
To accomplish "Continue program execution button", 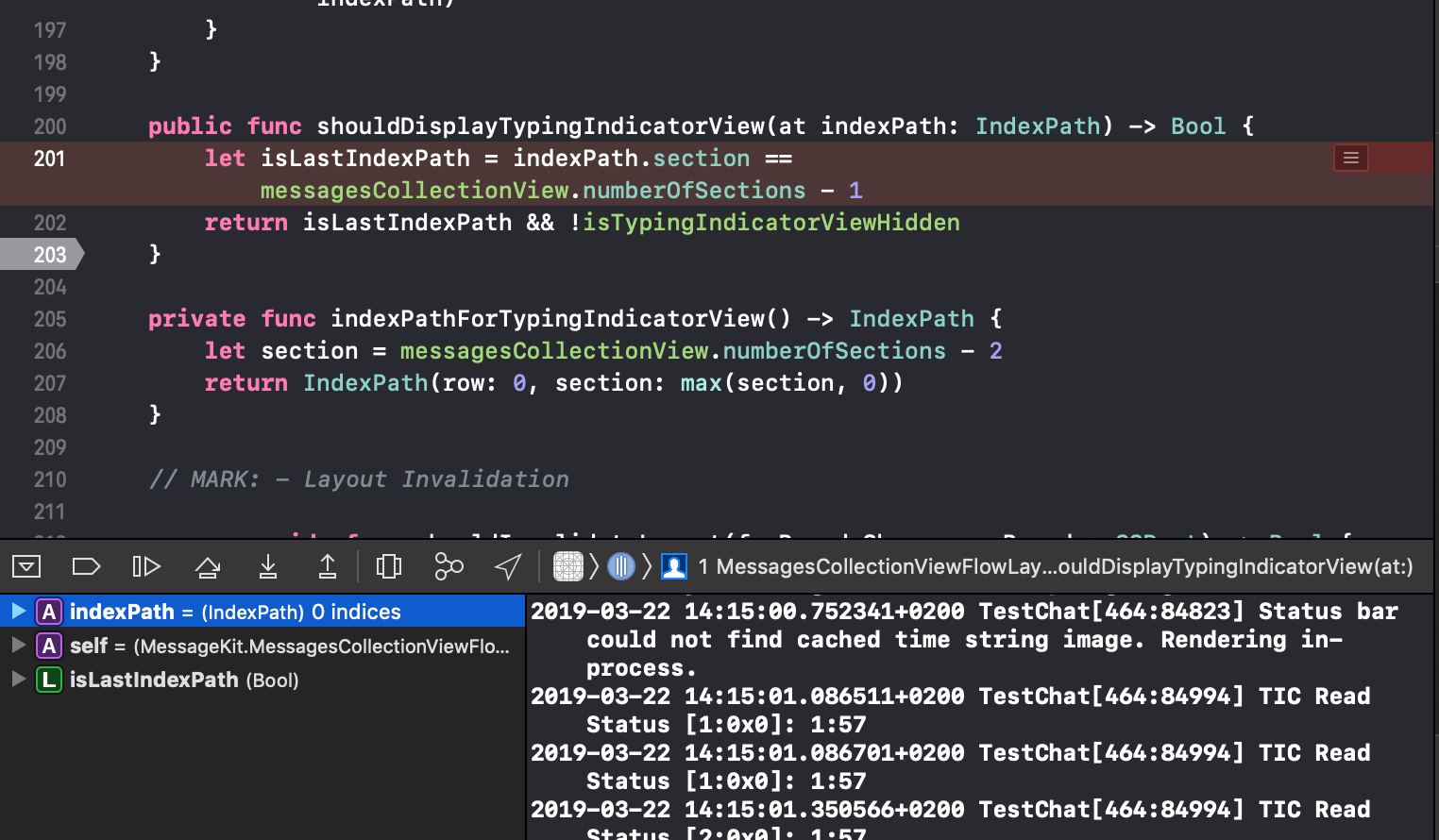I will point(146,566).
